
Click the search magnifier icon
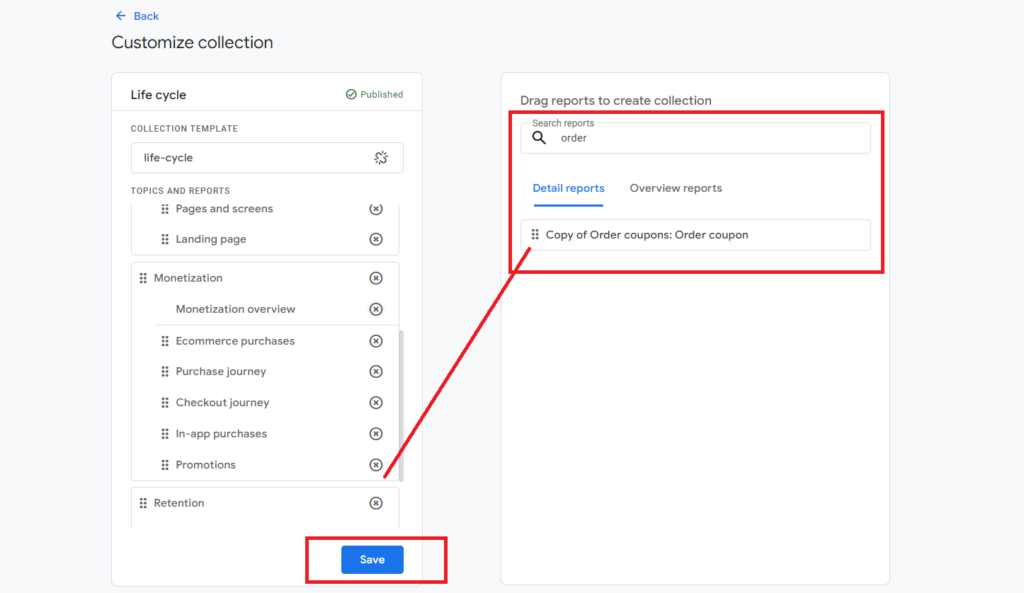pos(539,138)
